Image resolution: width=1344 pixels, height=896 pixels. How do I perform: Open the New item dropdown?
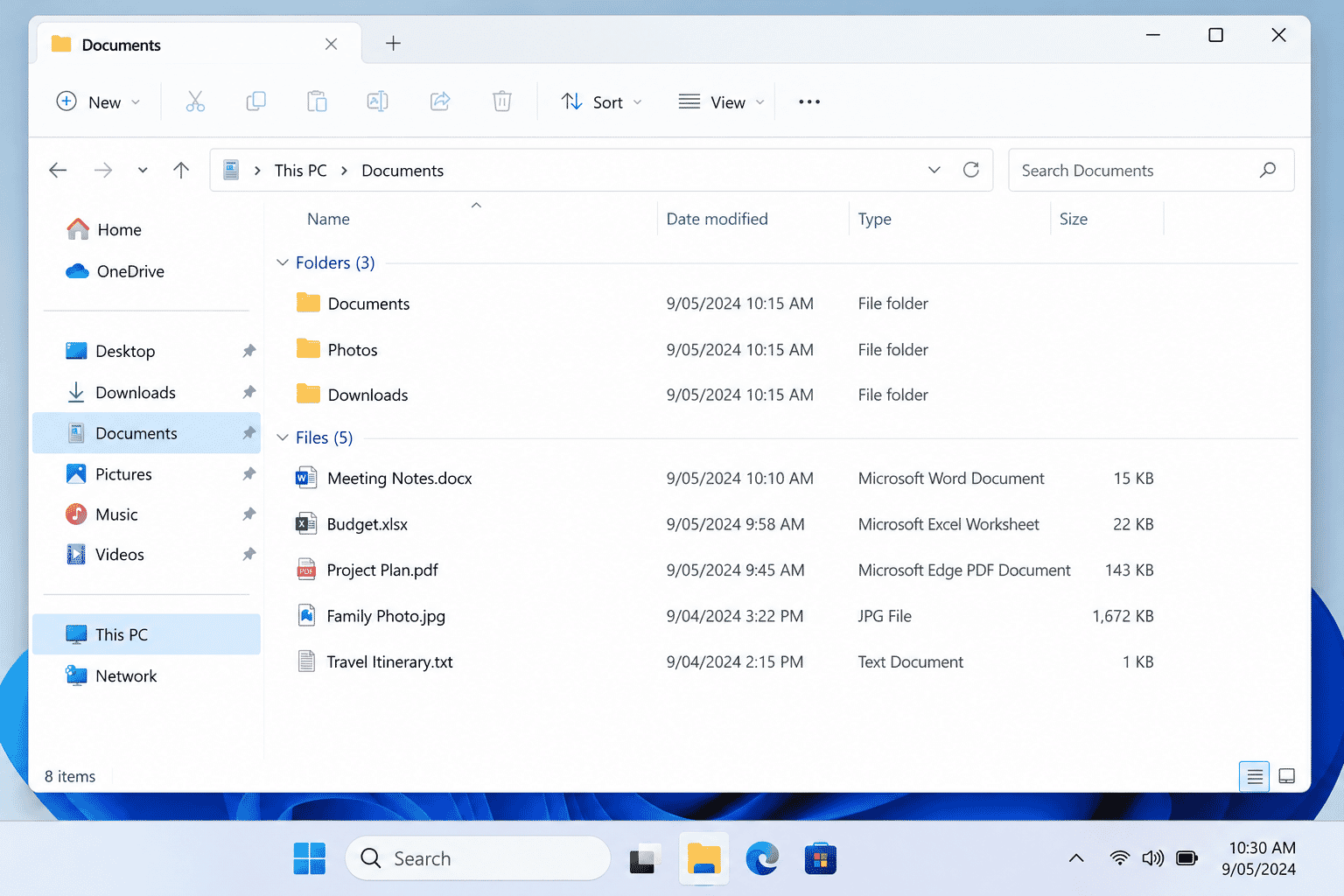point(98,101)
